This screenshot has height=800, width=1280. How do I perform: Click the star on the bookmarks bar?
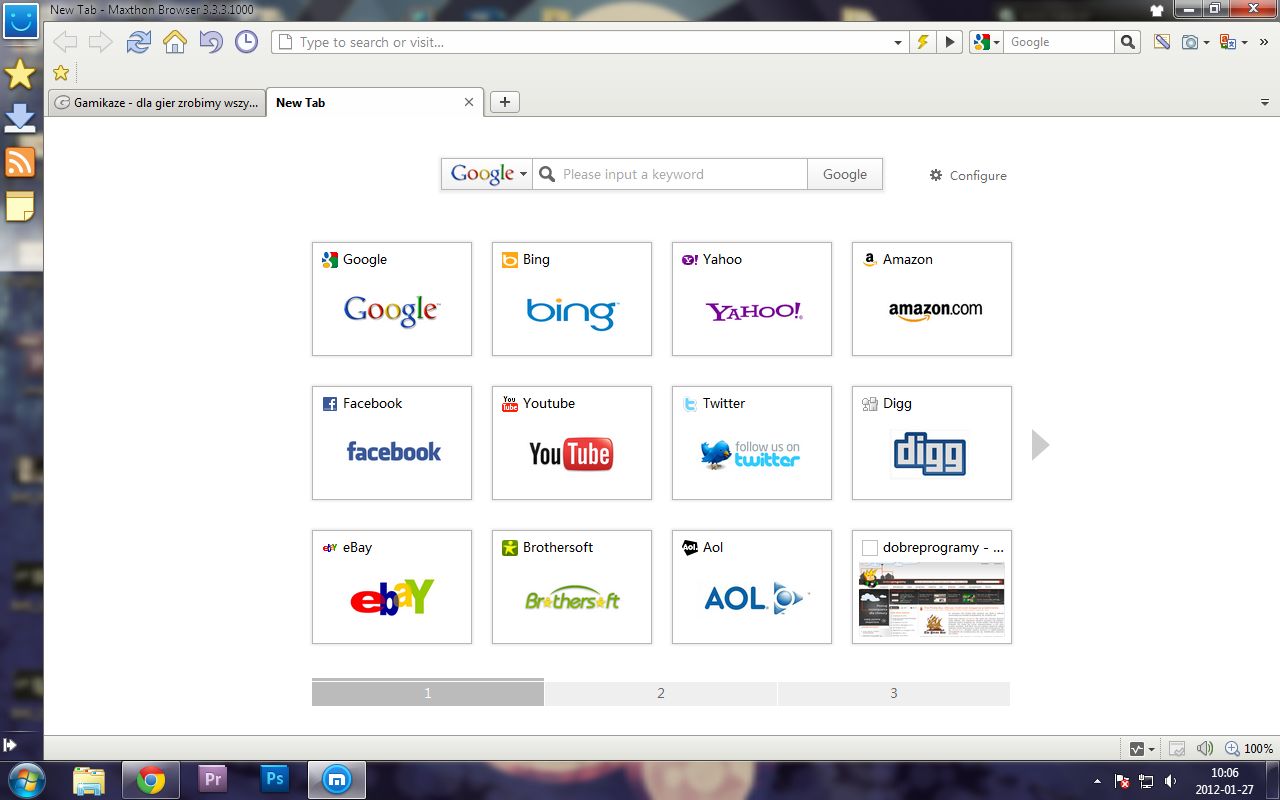(60, 72)
